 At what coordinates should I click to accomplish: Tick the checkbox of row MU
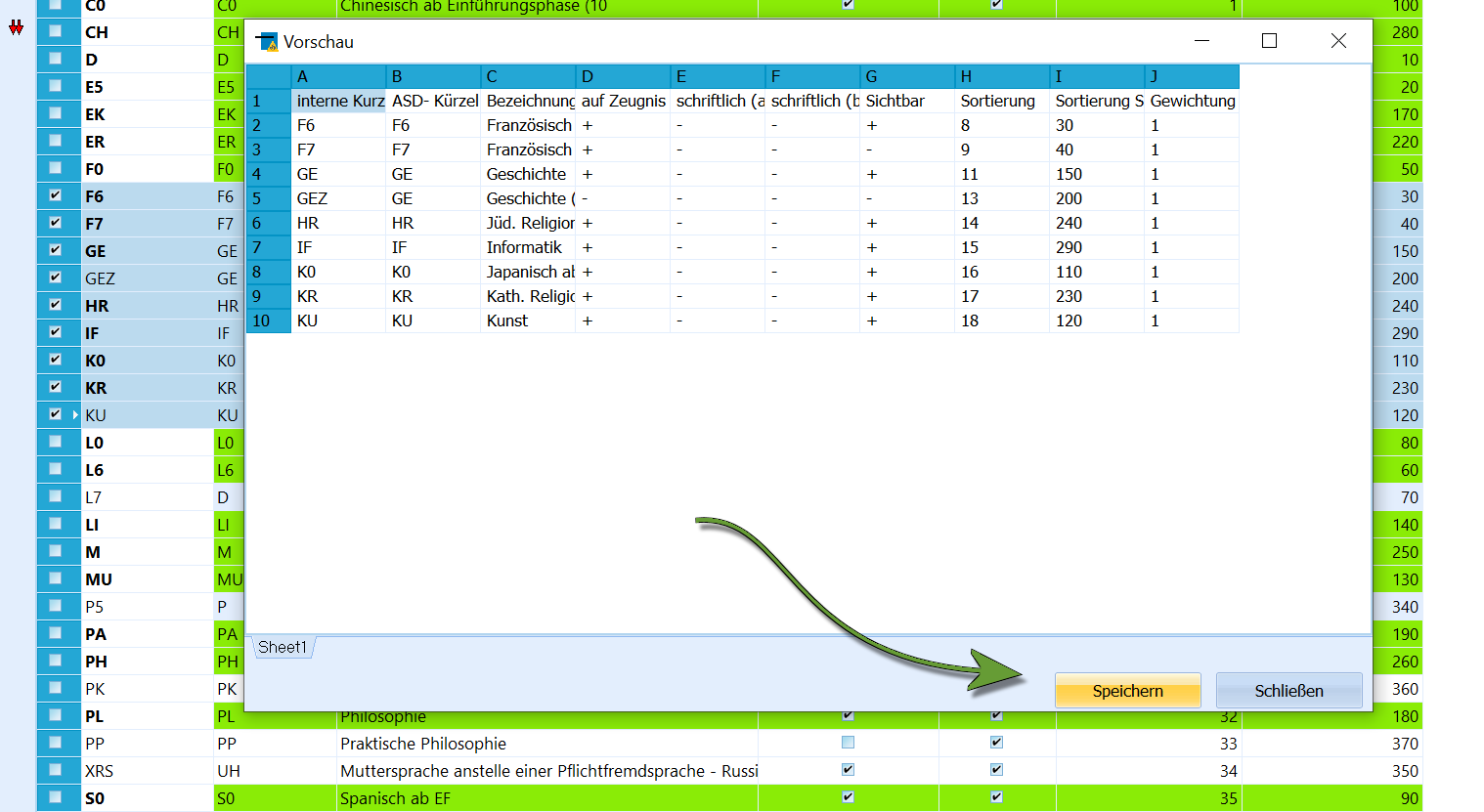click(56, 578)
